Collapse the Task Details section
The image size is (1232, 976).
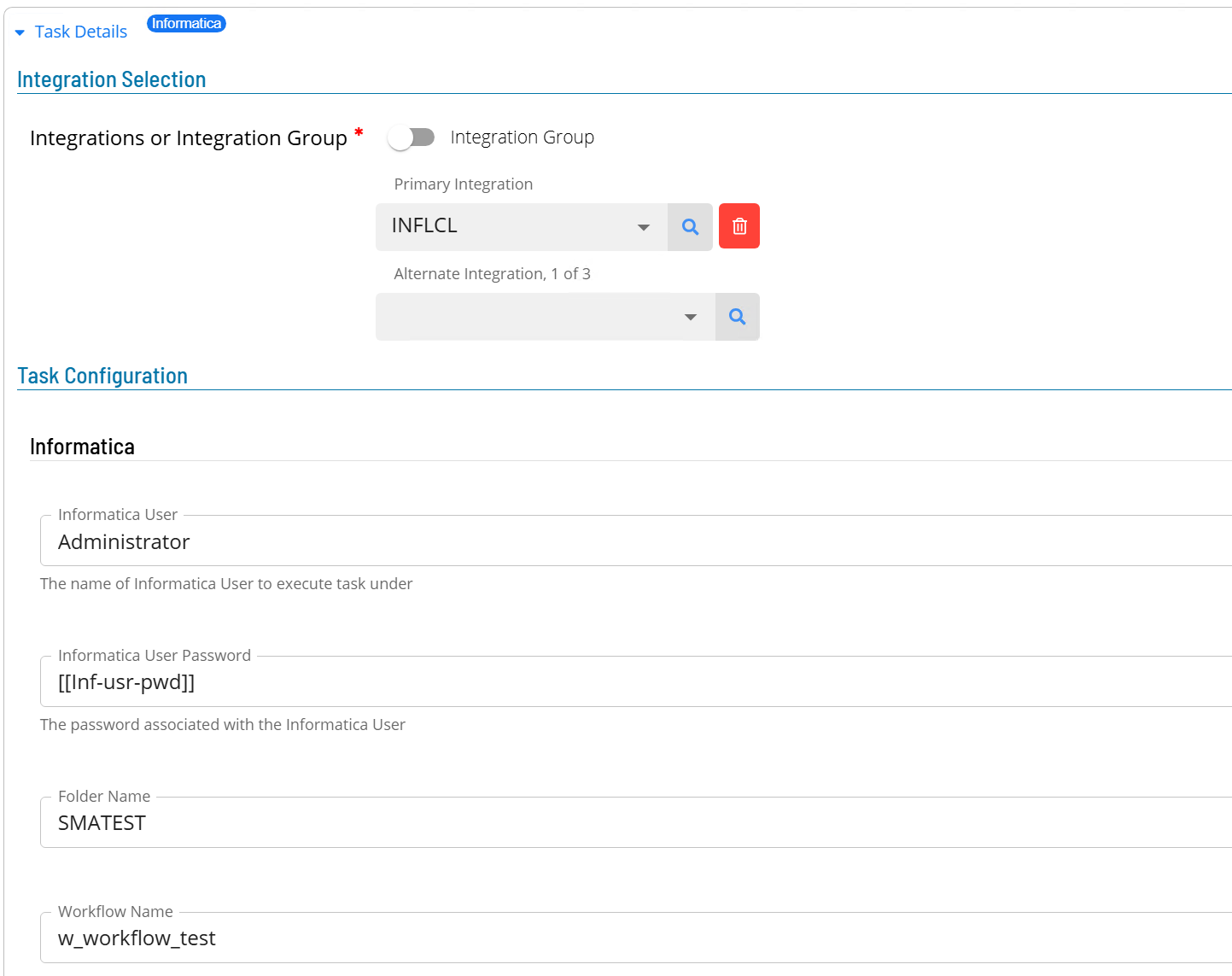(x=72, y=32)
